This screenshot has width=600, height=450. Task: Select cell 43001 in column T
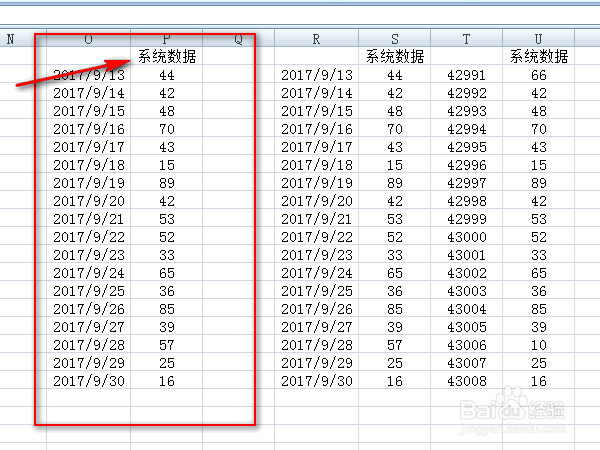tap(466, 255)
